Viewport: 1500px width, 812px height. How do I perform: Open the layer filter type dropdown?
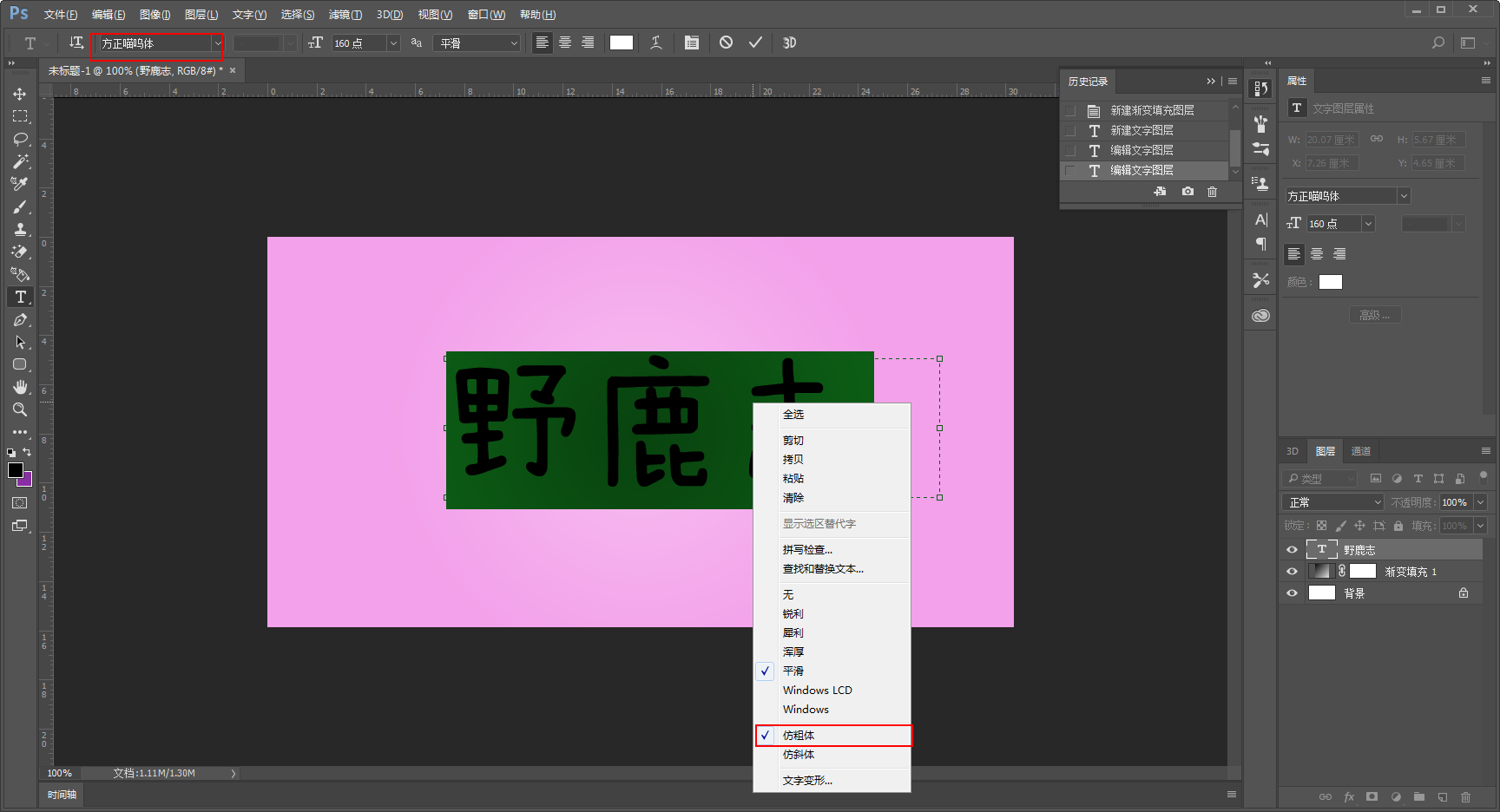click(1319, 479)
